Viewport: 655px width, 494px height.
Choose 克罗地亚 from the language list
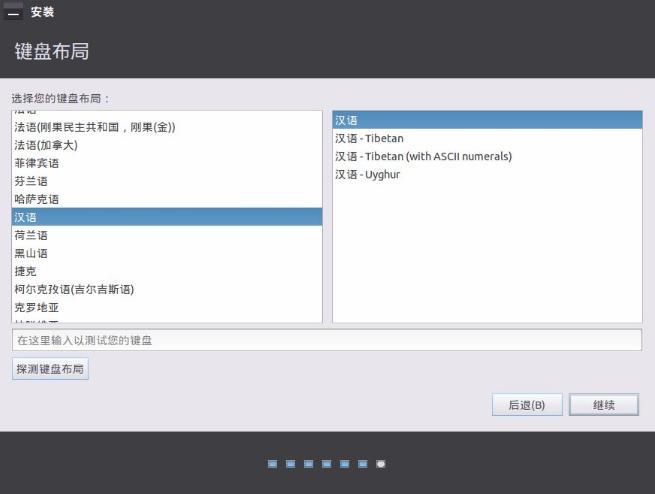(x=36, y=307)
